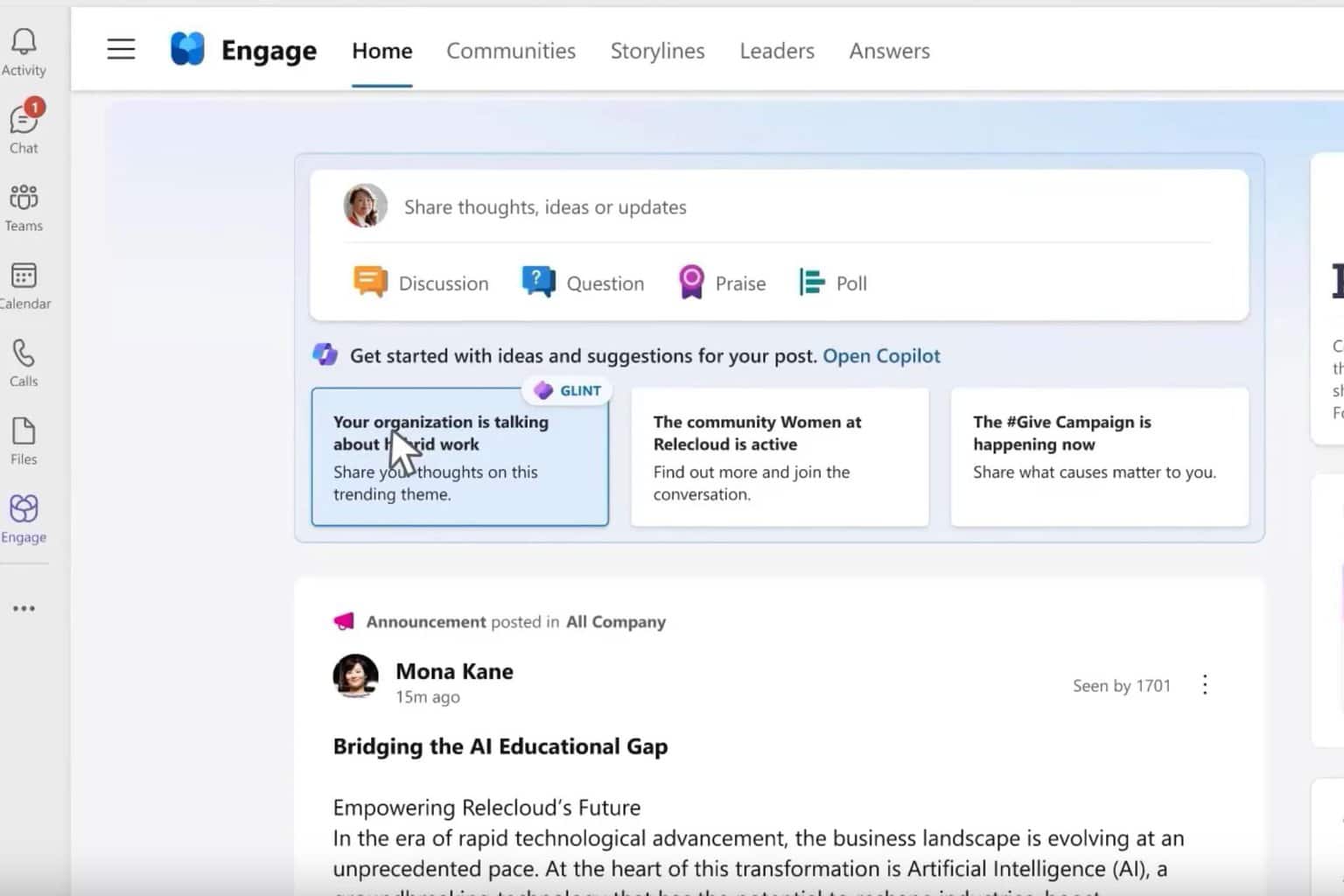Click the Empowering Relecloud's Future line
Image resolution: width=1344 pixels, height=896 pixels.
pyautogui.click(x=486, y=807)
